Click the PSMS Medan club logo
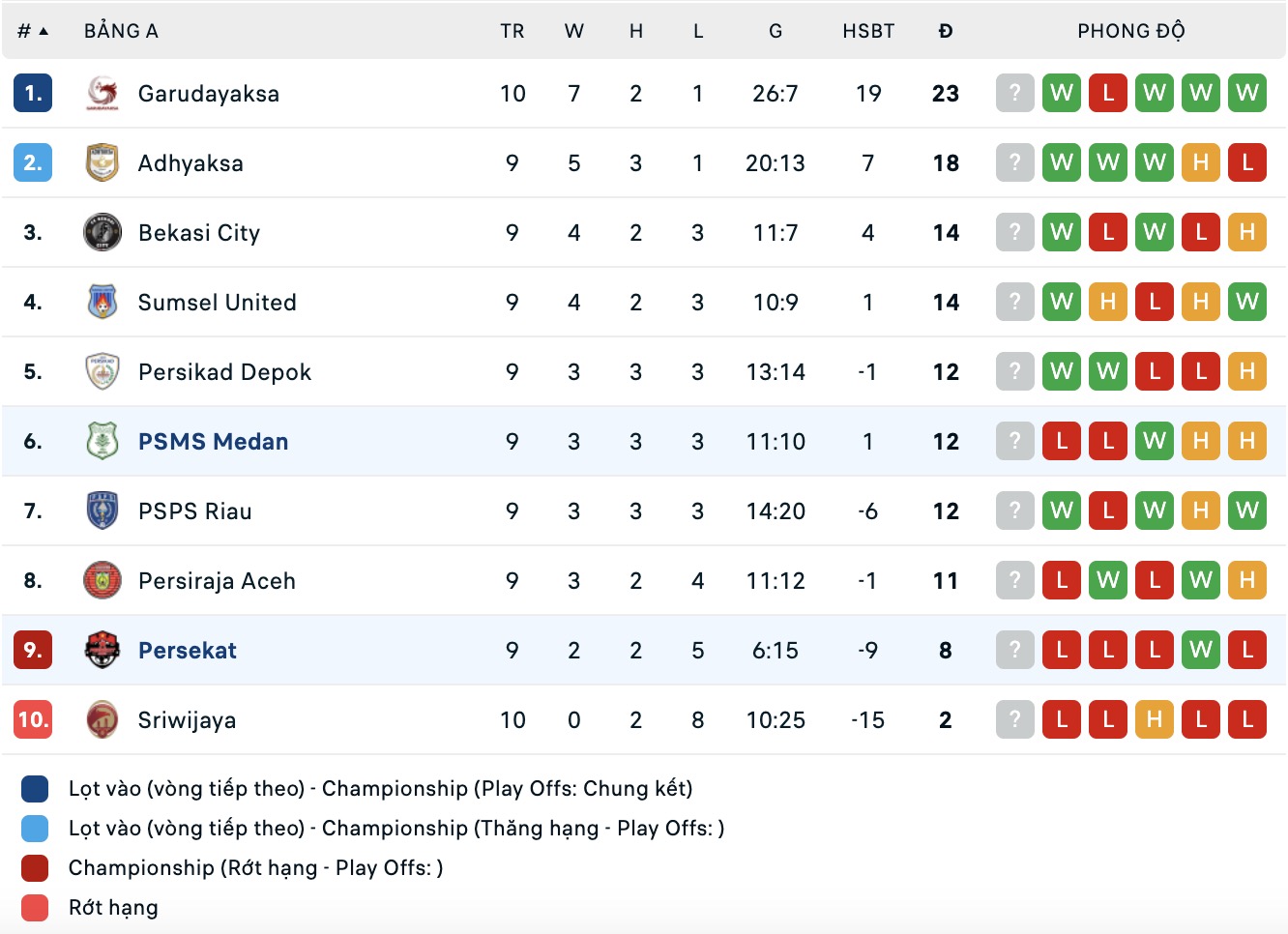Viewport: 1288px width, 934px height. [102, 442]
